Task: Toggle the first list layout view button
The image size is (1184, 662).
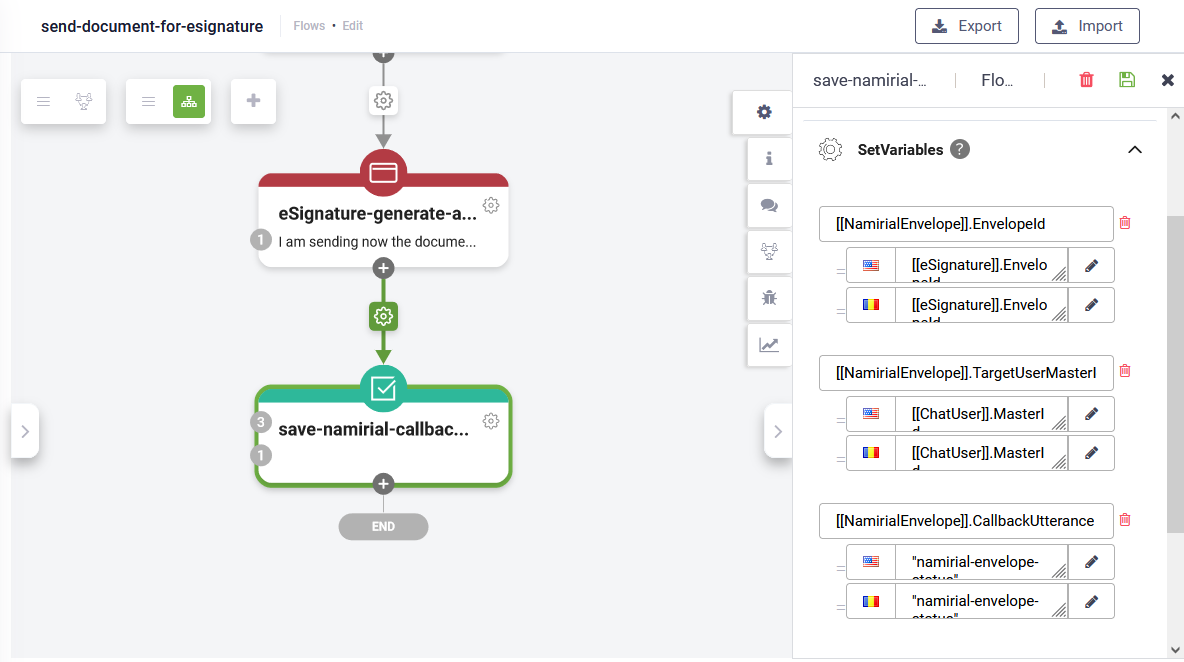Action: pos(44,101)
